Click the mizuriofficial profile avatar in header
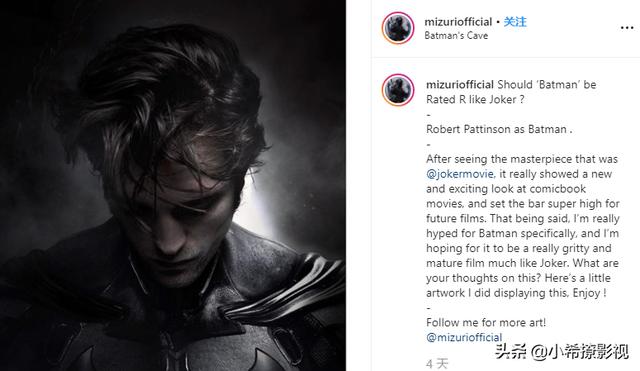Image resolution: width=640 pixels, height=371 pixels. coord(398,28)
